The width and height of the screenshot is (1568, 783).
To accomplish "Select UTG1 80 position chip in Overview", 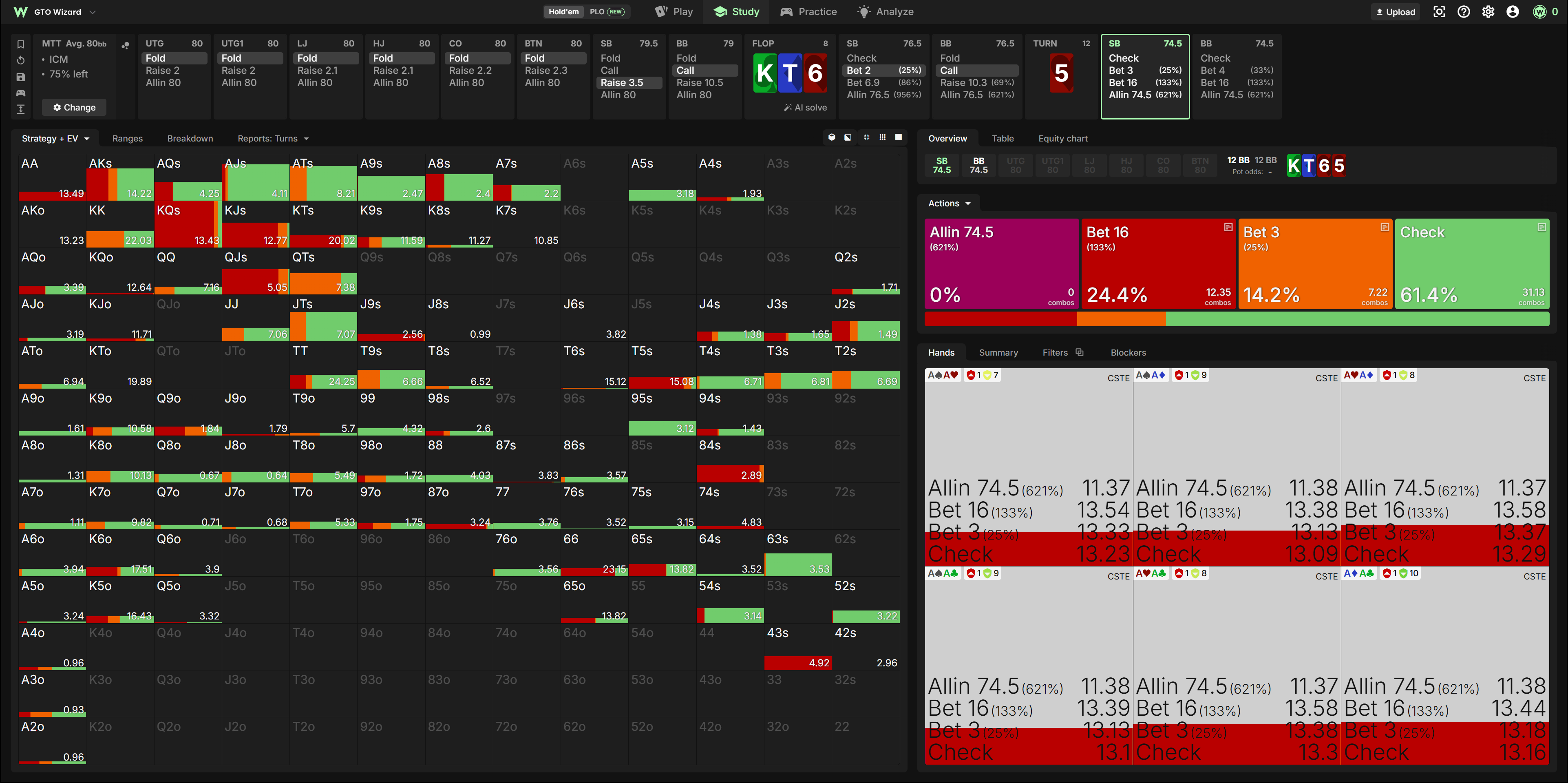I will tap(1052, 166).
